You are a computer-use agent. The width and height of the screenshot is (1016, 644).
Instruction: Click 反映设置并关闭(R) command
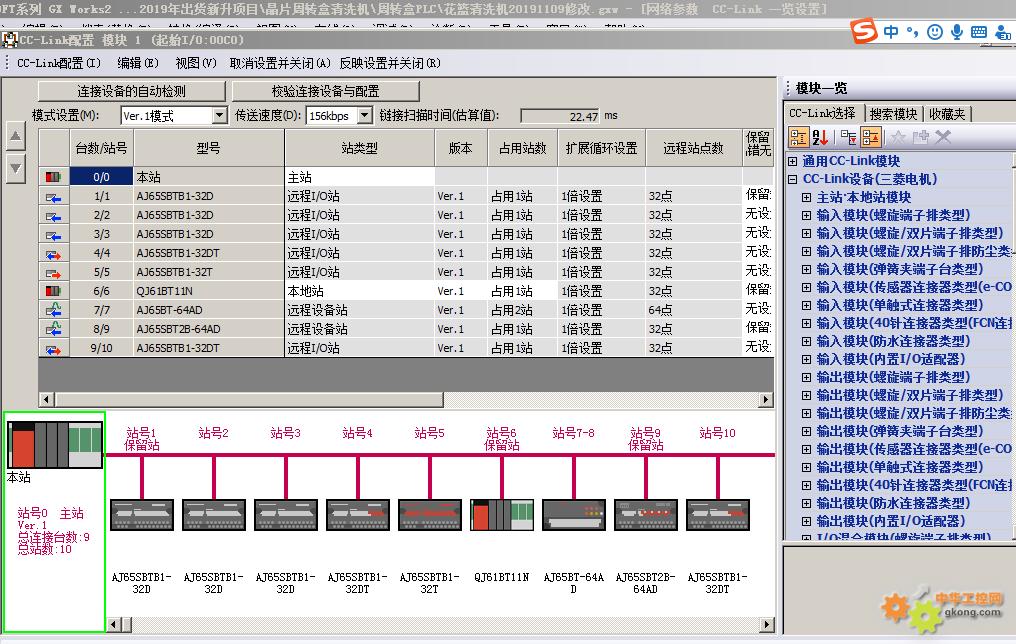click(390, 63)
